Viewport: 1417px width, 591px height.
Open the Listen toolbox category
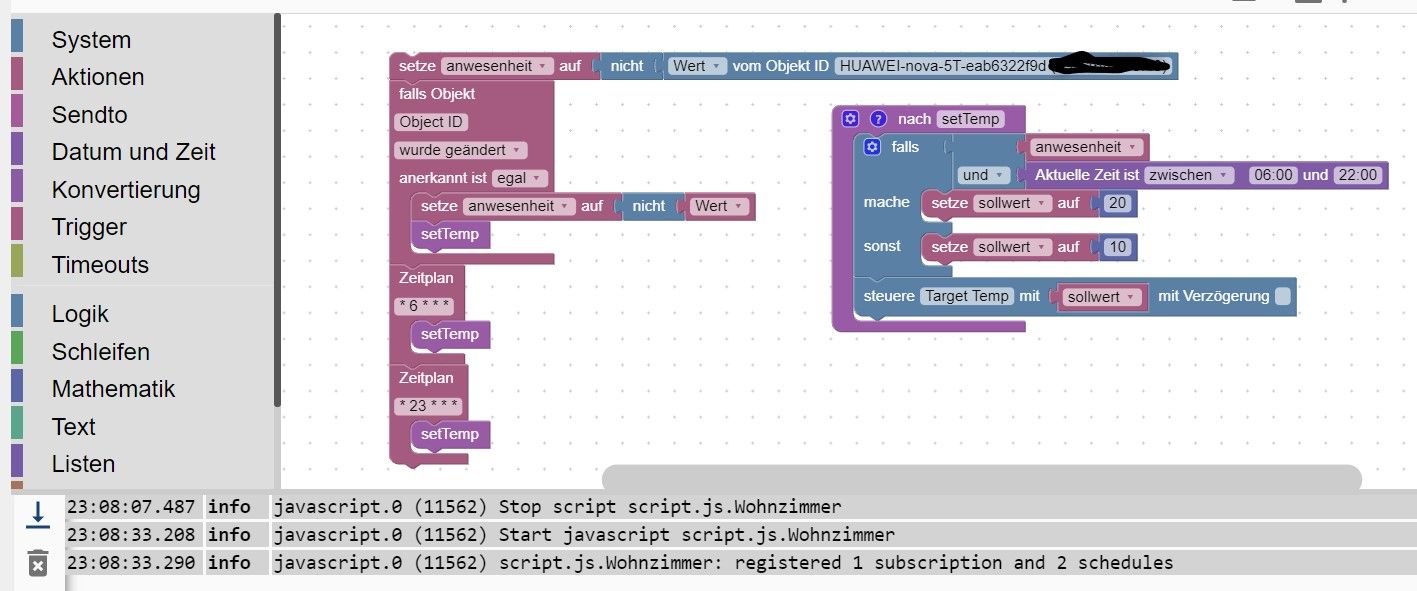[x=83, y=464]
